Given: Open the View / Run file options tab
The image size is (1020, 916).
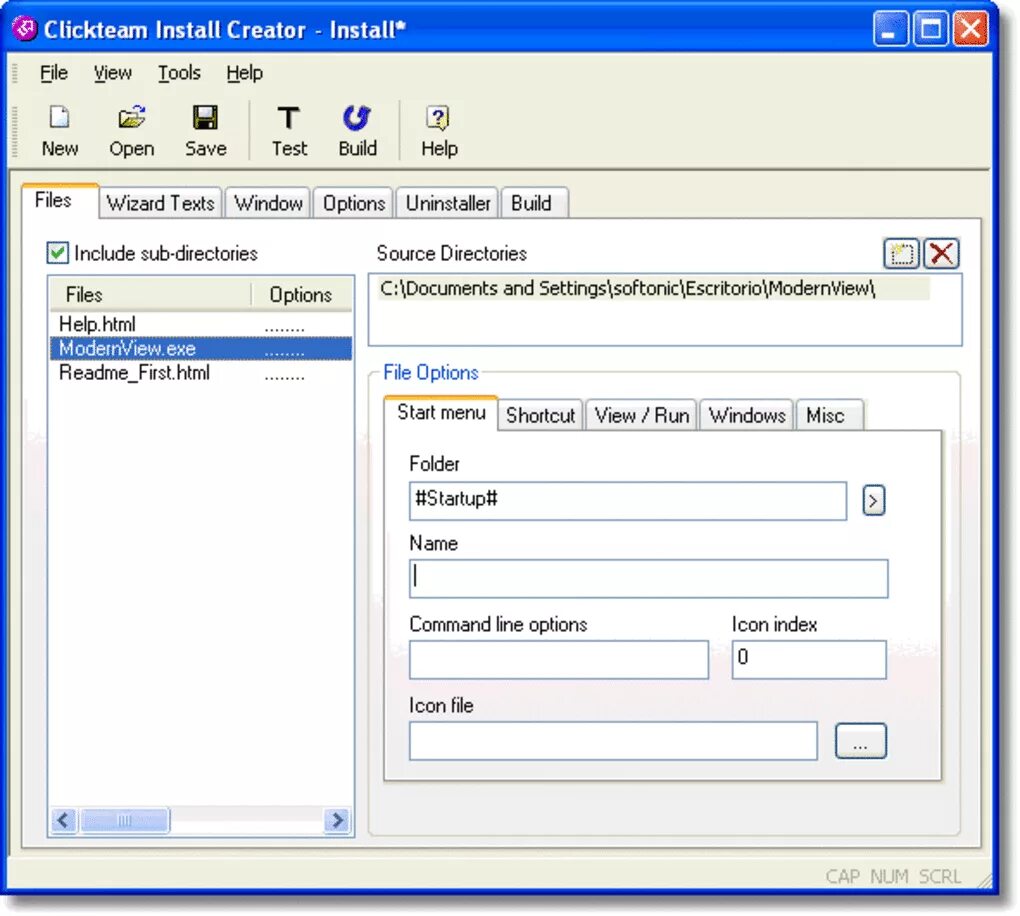Looking at the screenshot, I should click(x=642, y=415).
